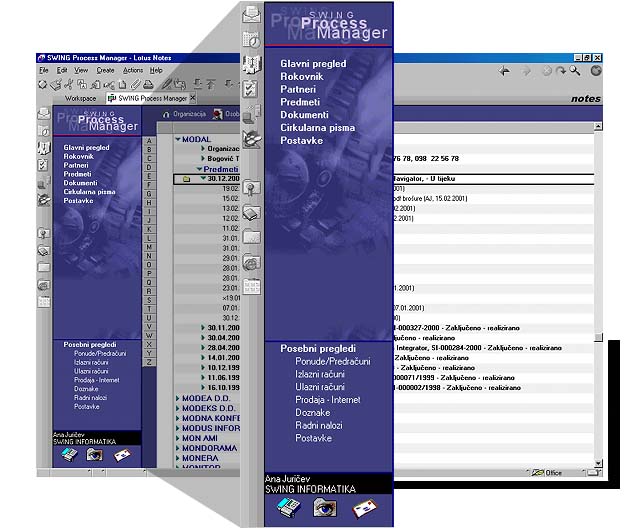
Task: Click the pencil Edit Document toolbar icon
Action: pos(166,84)
